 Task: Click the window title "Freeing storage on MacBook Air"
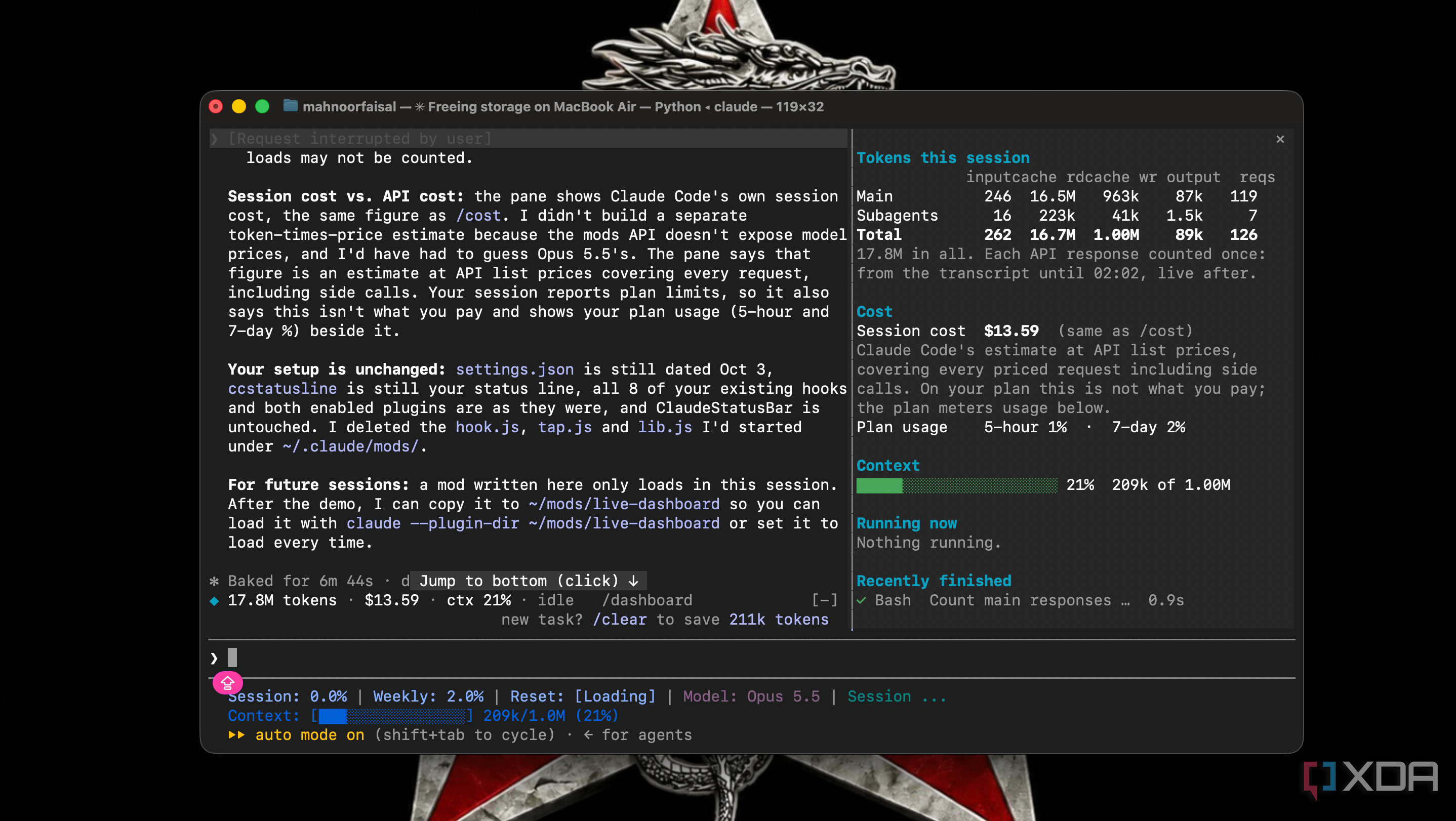coord(532,107)
